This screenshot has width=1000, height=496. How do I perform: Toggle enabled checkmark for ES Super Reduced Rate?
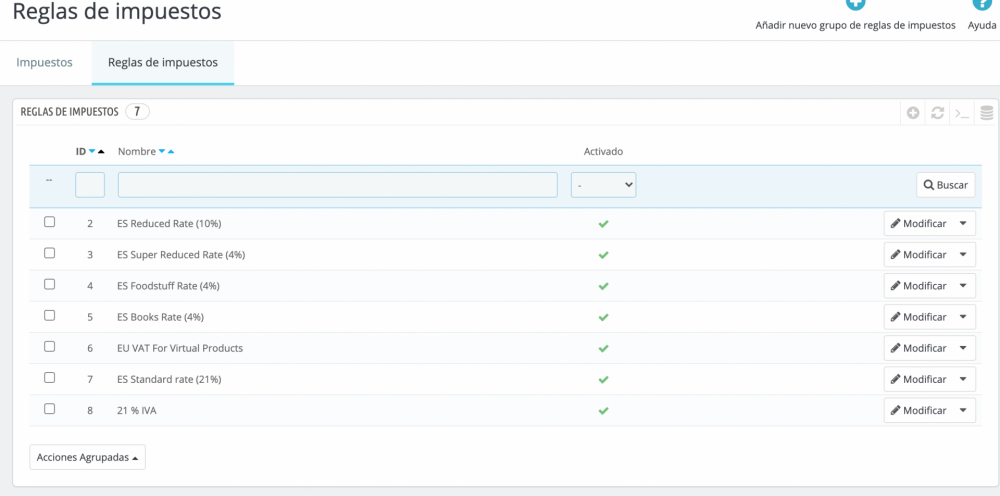click(x=603, y=255)
